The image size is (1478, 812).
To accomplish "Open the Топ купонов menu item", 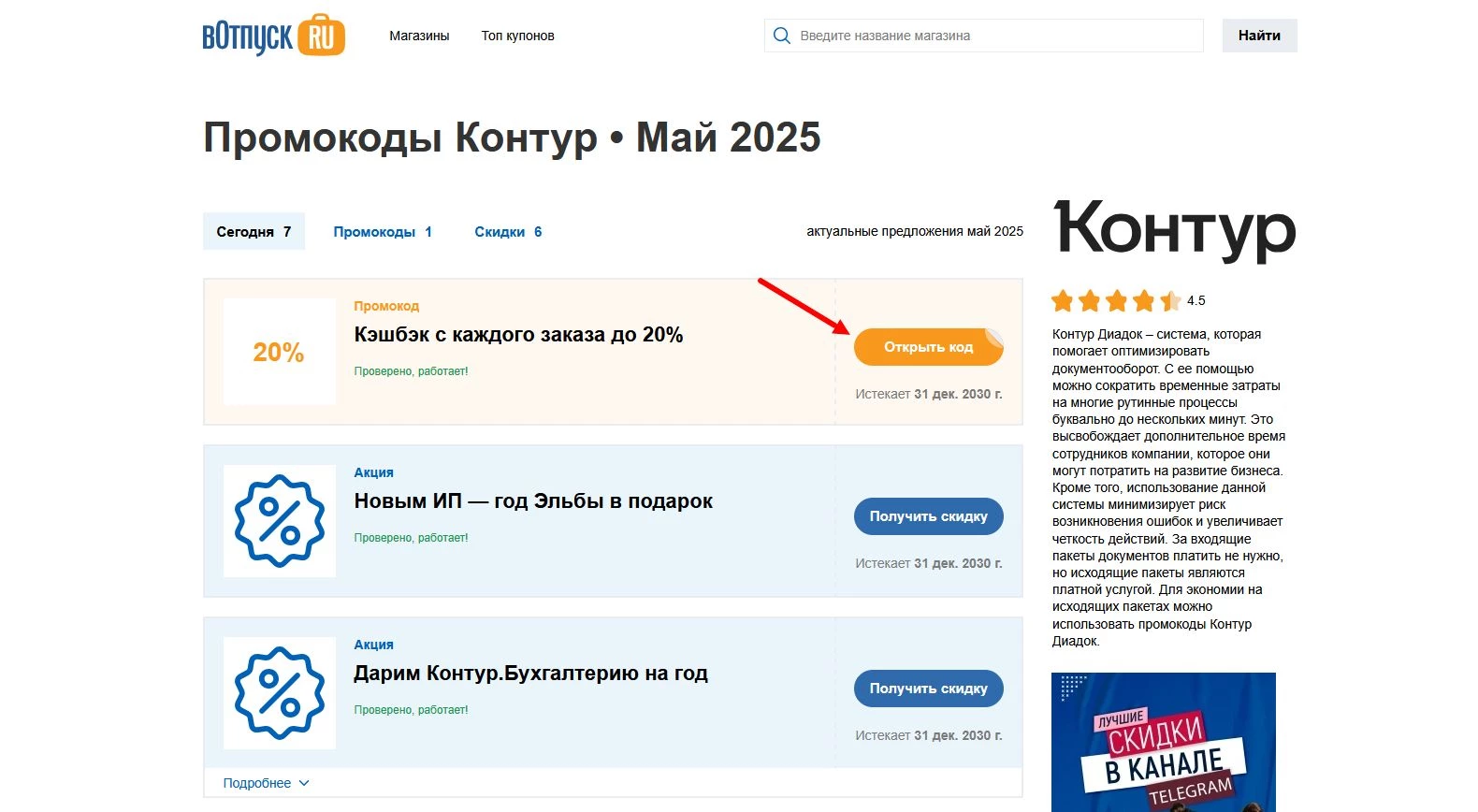I will point(516,36).
